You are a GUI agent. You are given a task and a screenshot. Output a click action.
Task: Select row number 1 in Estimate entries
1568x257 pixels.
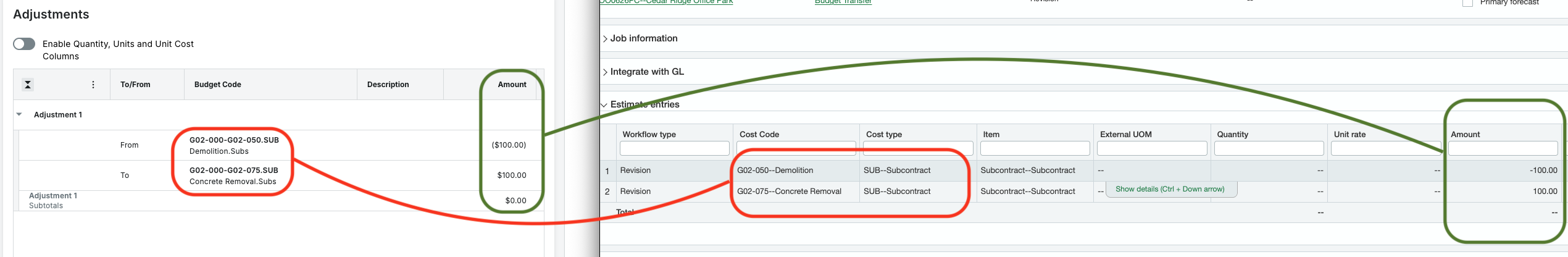(607, 171)
